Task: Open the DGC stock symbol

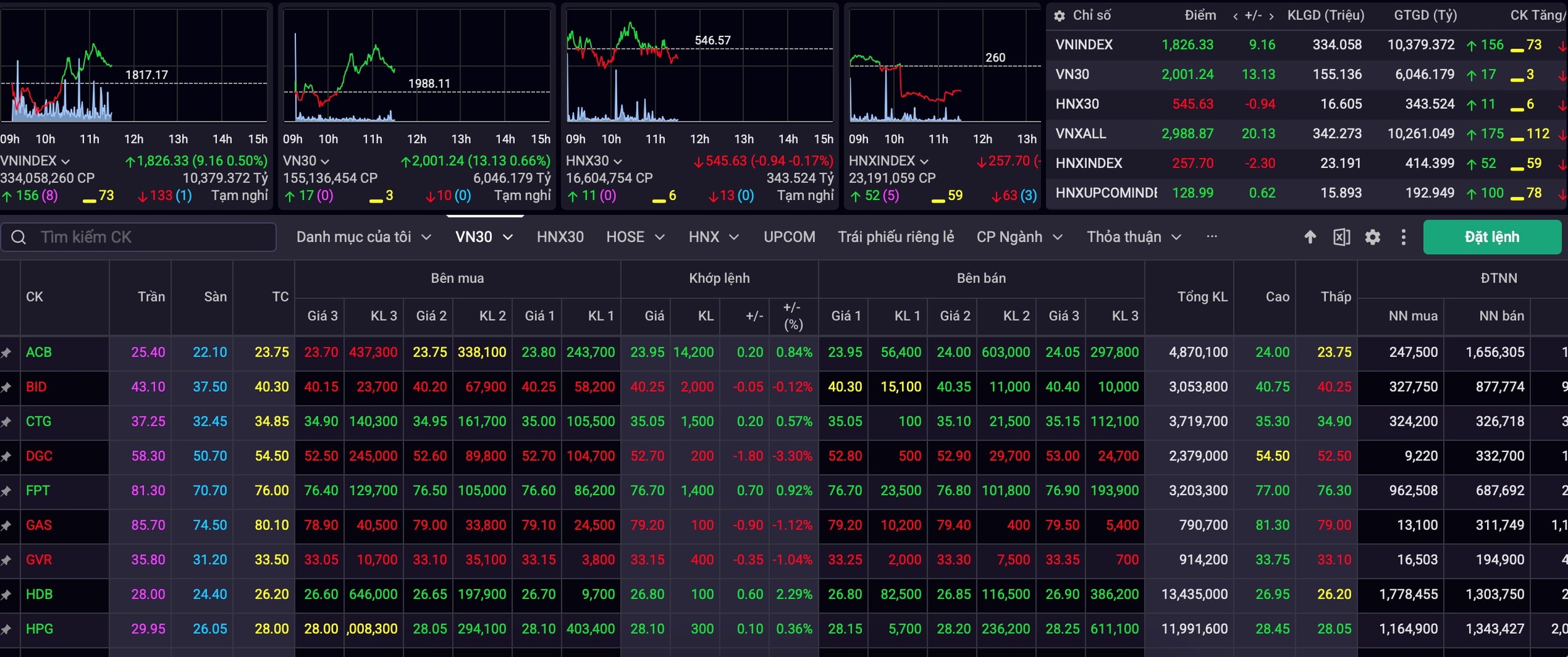Action: click(39, 456)
